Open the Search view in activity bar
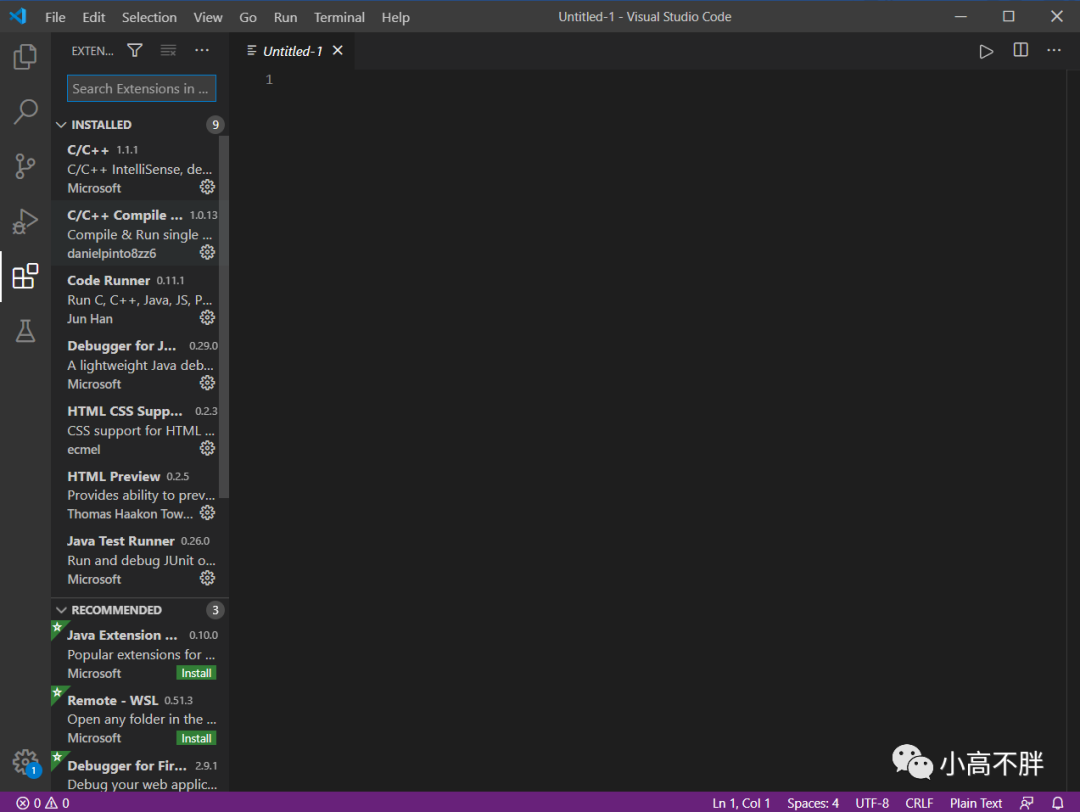Viewport: 1080px width, 812px height. [25, 112]
